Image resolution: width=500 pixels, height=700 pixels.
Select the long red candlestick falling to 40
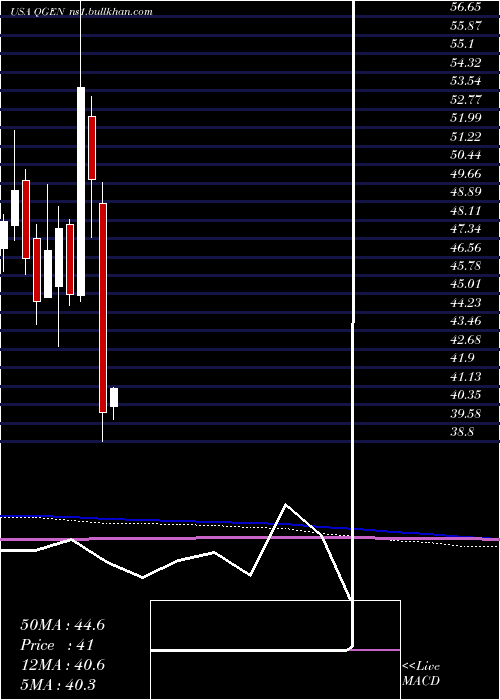pyautogui.click(x=103, y=308)
